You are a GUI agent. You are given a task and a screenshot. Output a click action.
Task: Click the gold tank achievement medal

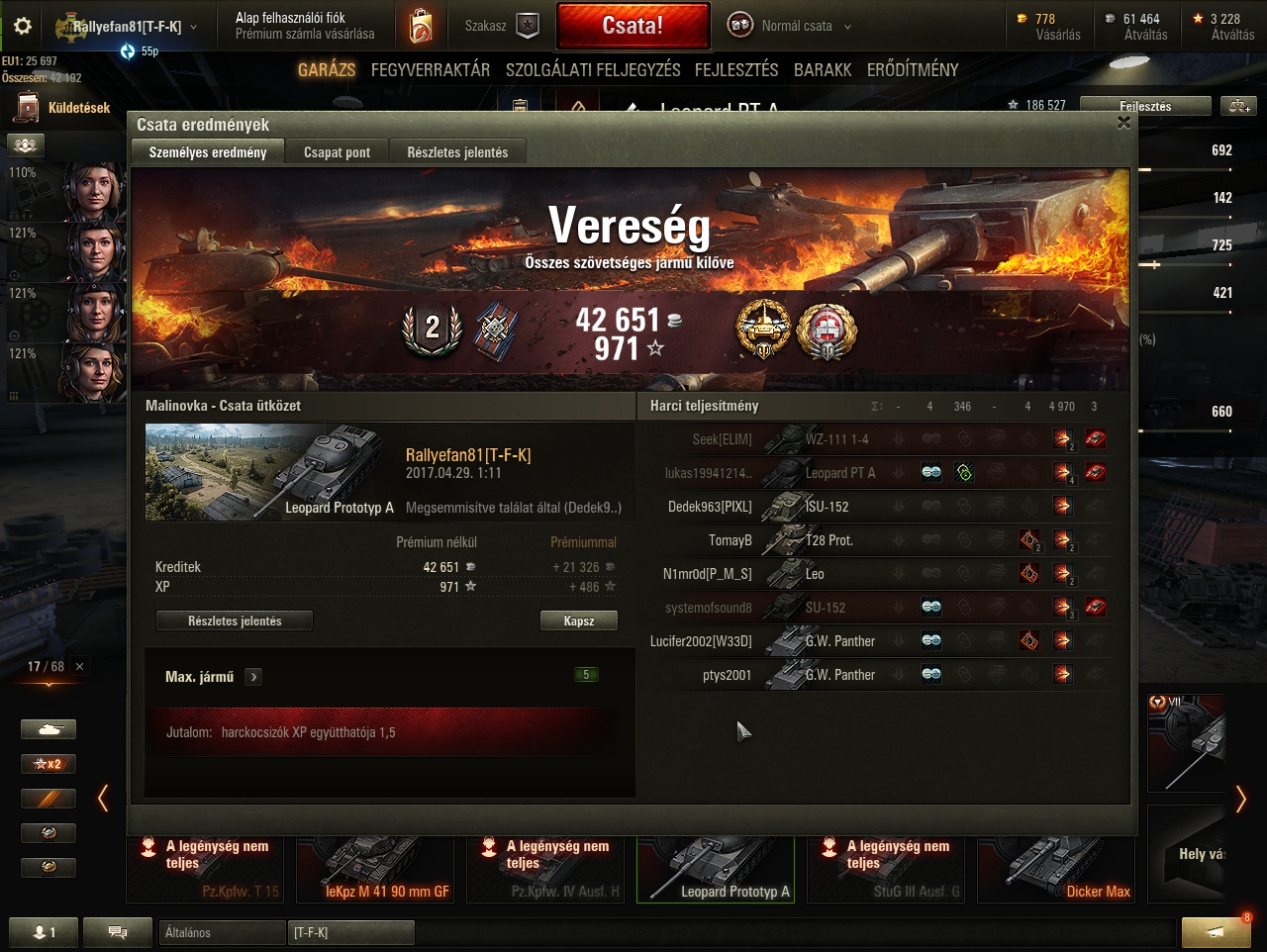(763, 330)
